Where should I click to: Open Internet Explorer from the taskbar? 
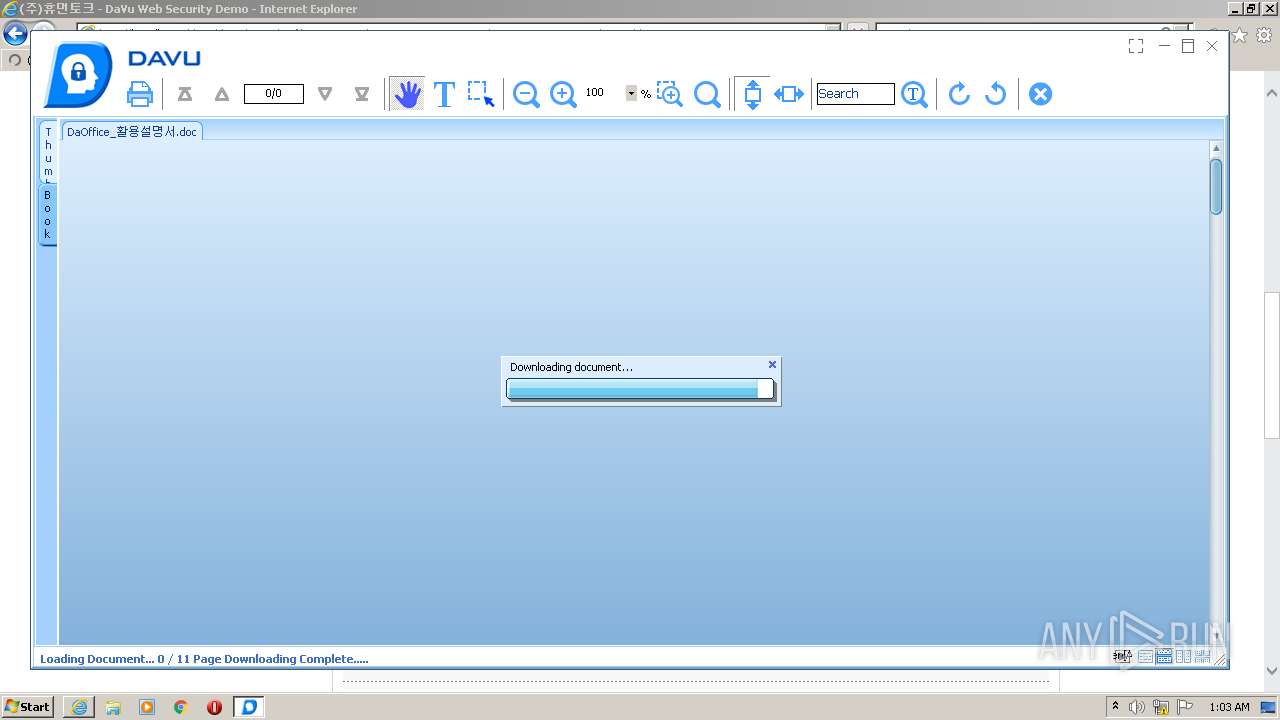click(x=79, y=707)
